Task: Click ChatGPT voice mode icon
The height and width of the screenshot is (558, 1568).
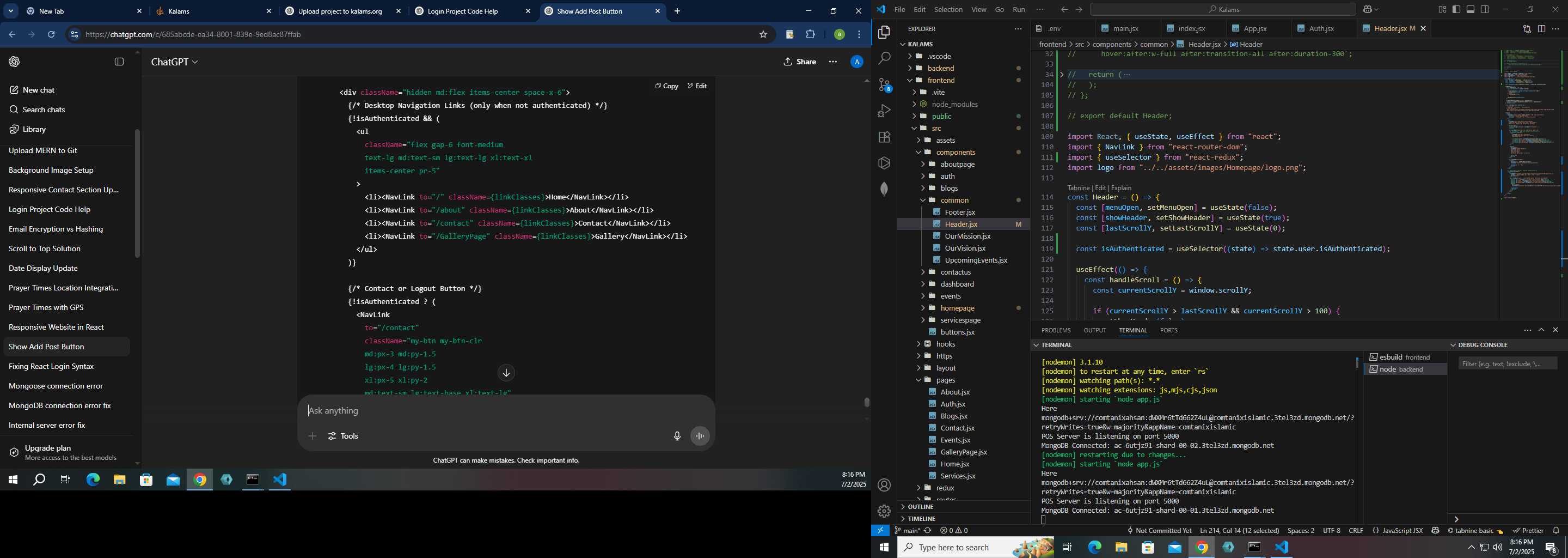Action: pyautogui.click(x=701, y=436)
